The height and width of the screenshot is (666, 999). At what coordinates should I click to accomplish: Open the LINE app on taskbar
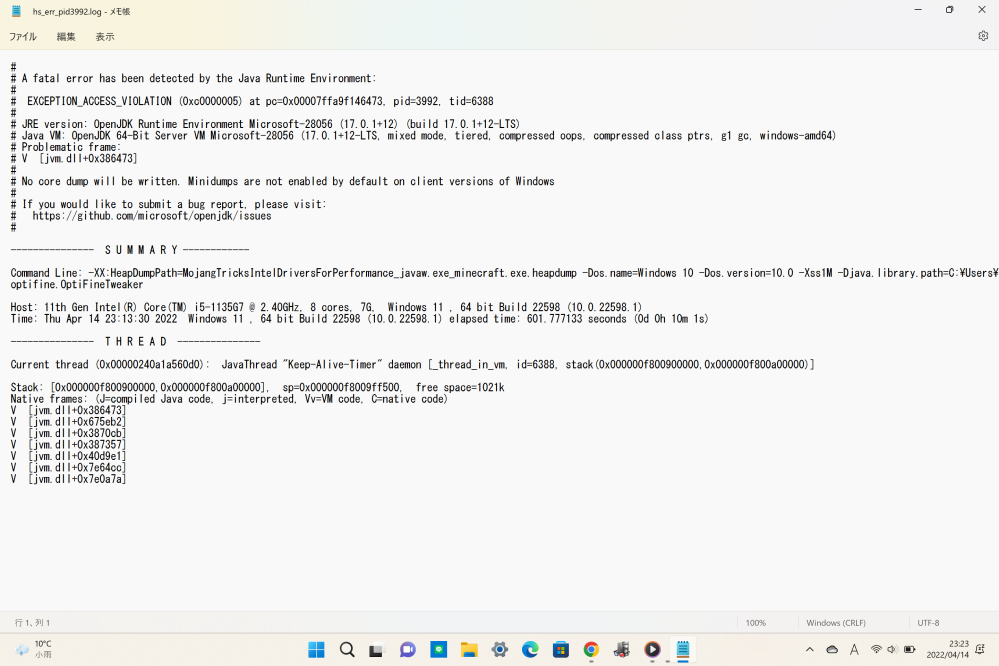click(x=438, y=649)
